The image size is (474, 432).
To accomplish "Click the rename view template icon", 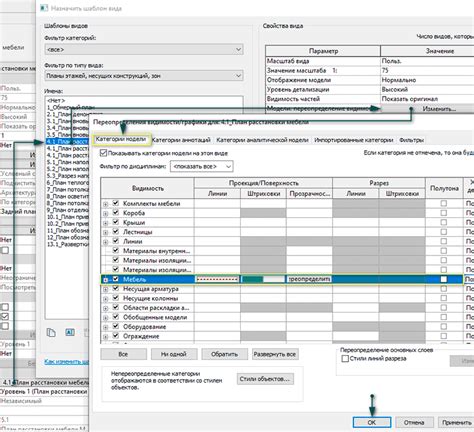I will click(70, 332).
